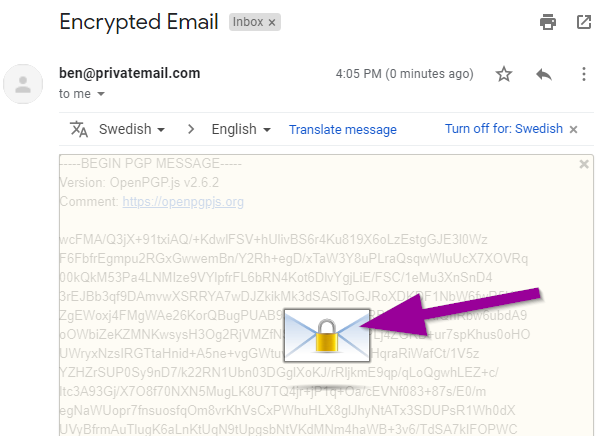
Task: Click the sender's profile avatar
Action: tap(21, 84)
